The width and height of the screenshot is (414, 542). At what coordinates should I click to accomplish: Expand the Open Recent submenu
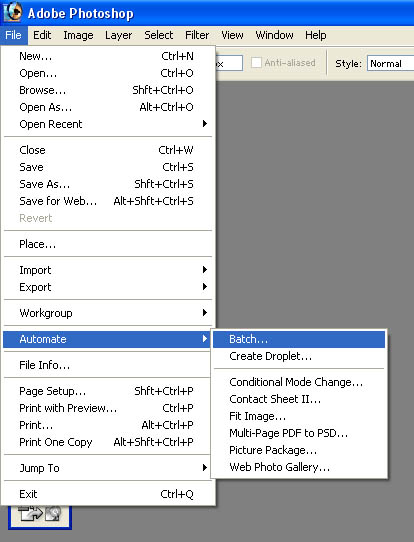click(108, 124)
